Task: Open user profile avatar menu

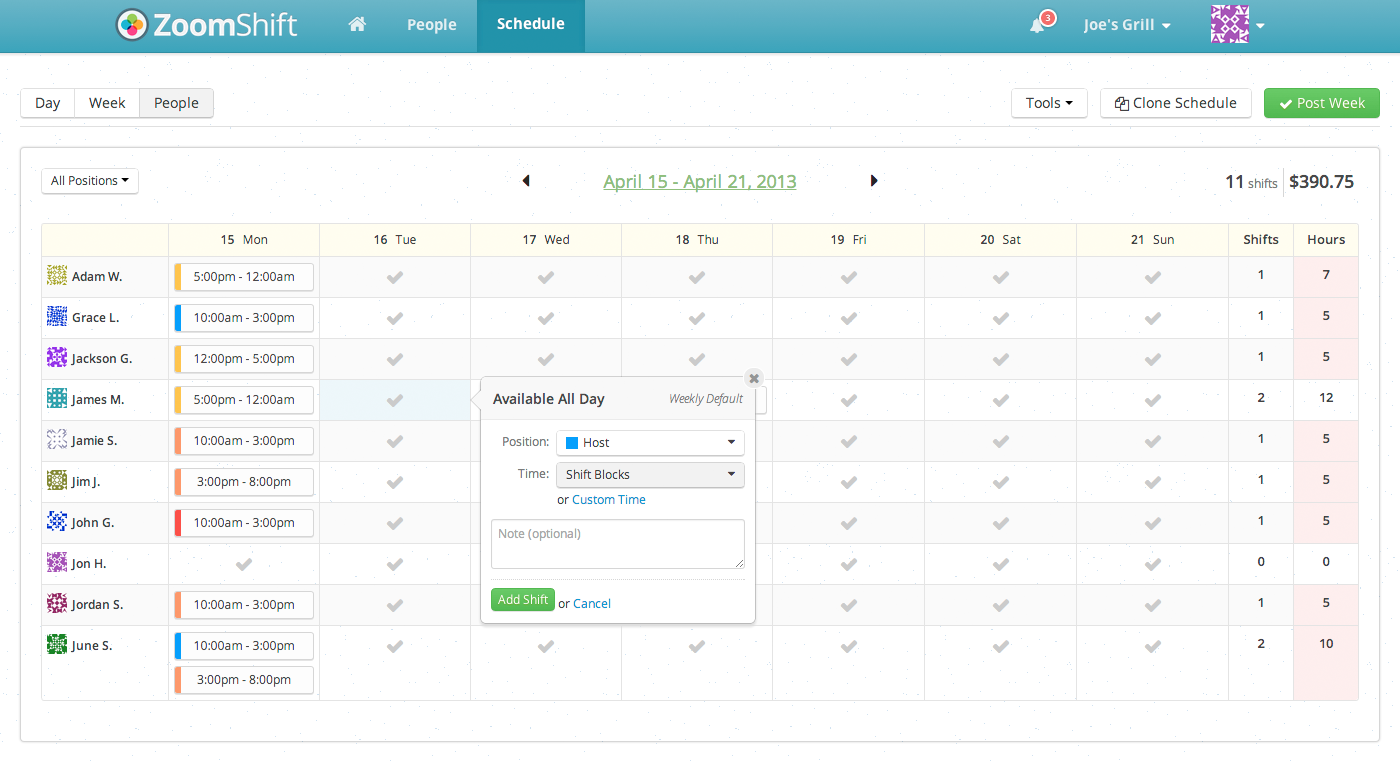Action: pos(1237,25)
